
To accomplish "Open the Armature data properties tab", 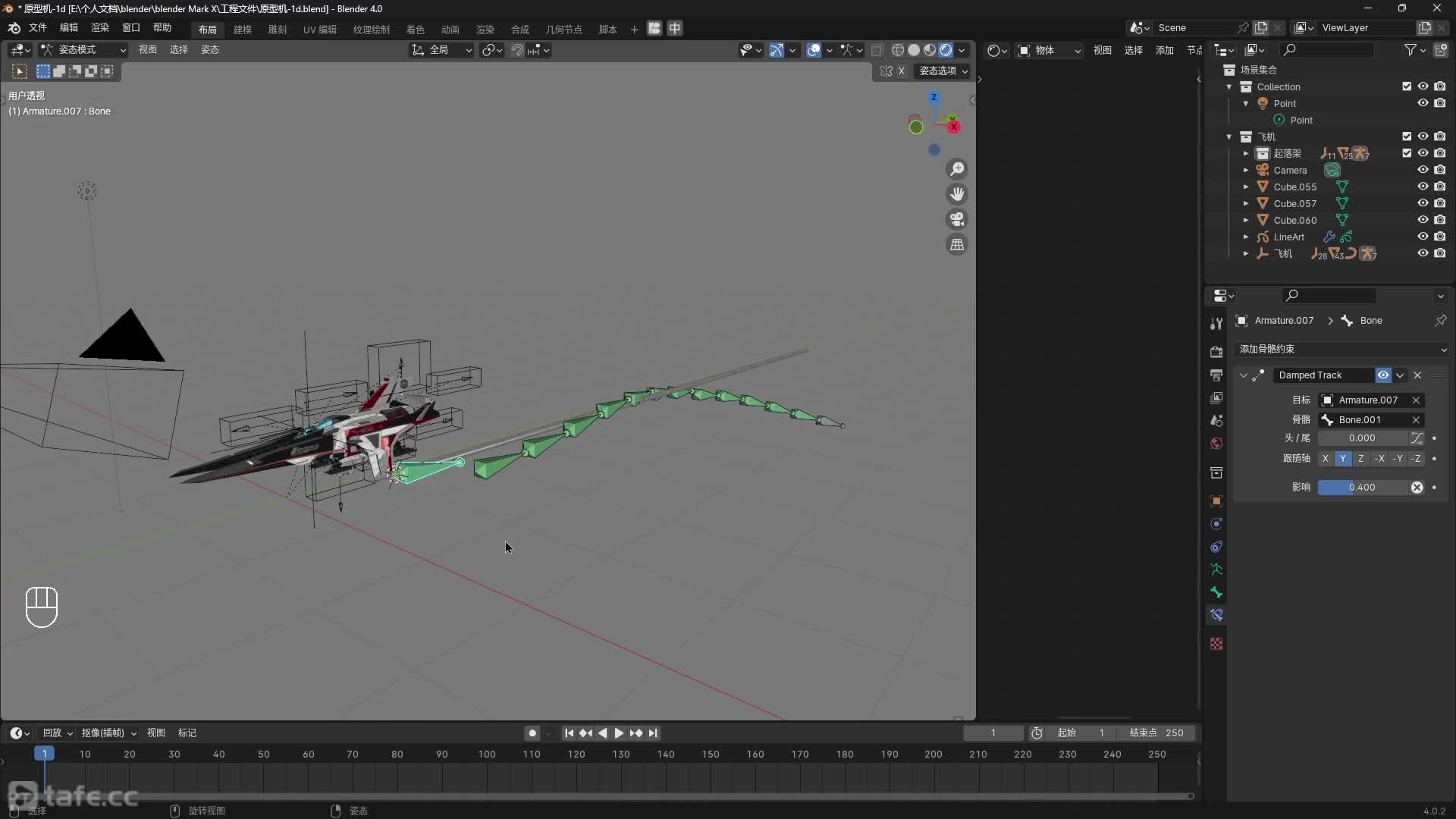I will tap(1216, 570).
